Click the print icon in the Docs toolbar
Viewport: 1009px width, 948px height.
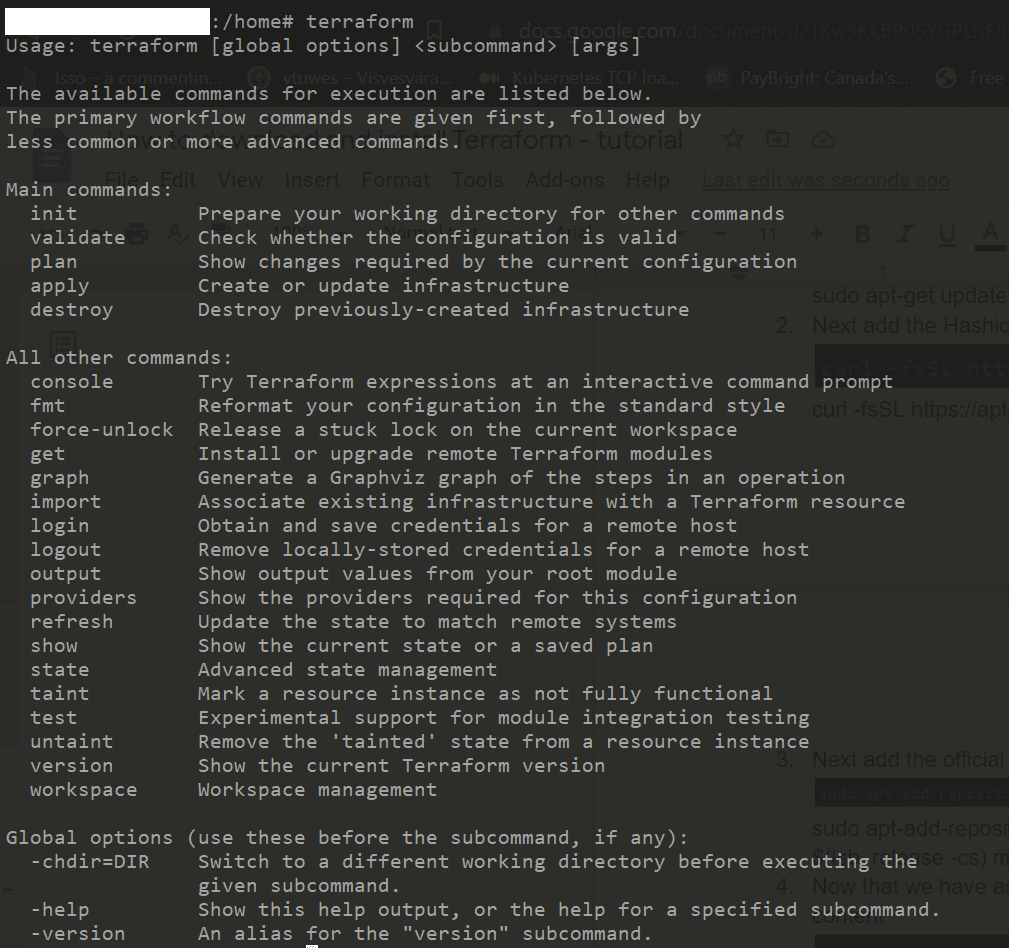[x=138, y=235]
